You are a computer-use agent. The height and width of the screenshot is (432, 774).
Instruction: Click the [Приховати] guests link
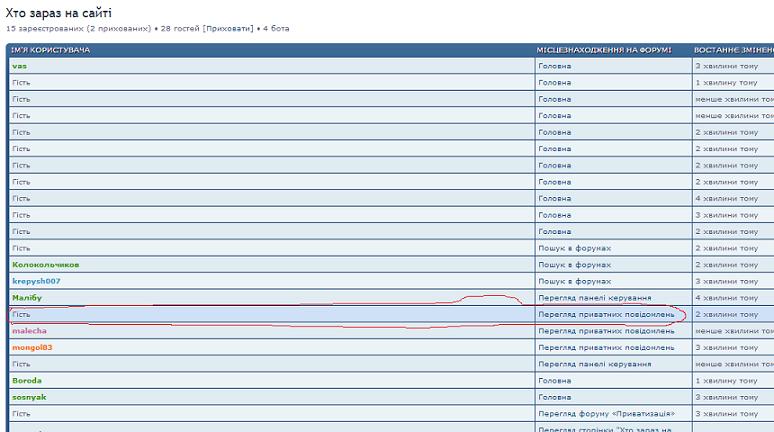[228, 28]
